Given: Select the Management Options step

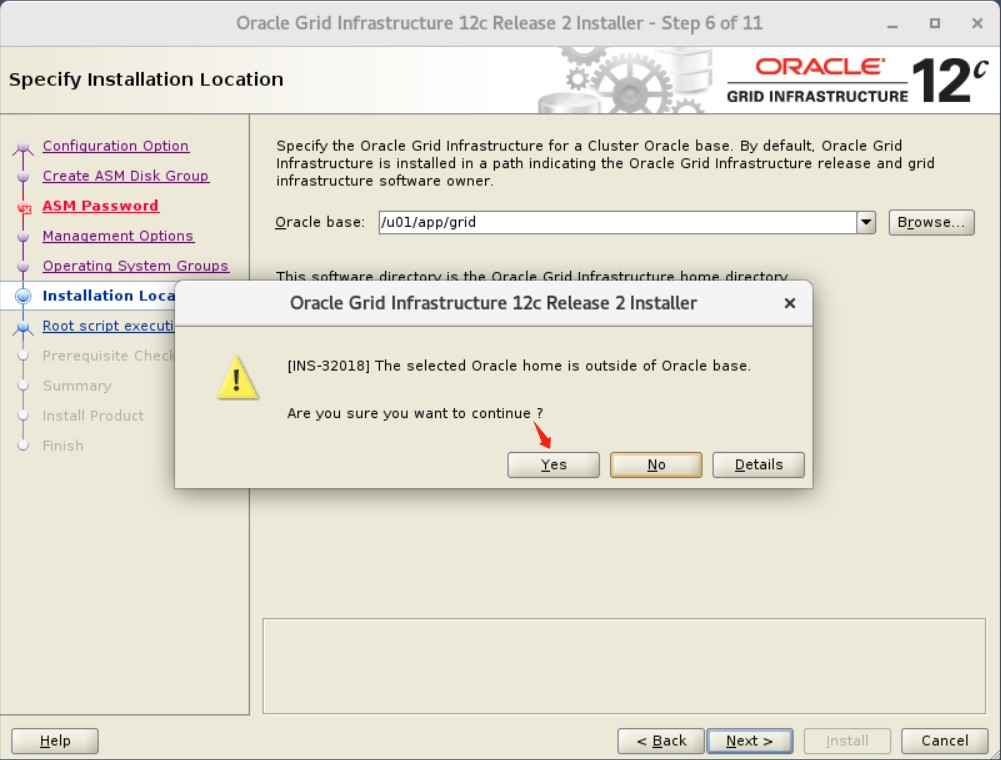Looking at the screenshot, I should [118, 236].
